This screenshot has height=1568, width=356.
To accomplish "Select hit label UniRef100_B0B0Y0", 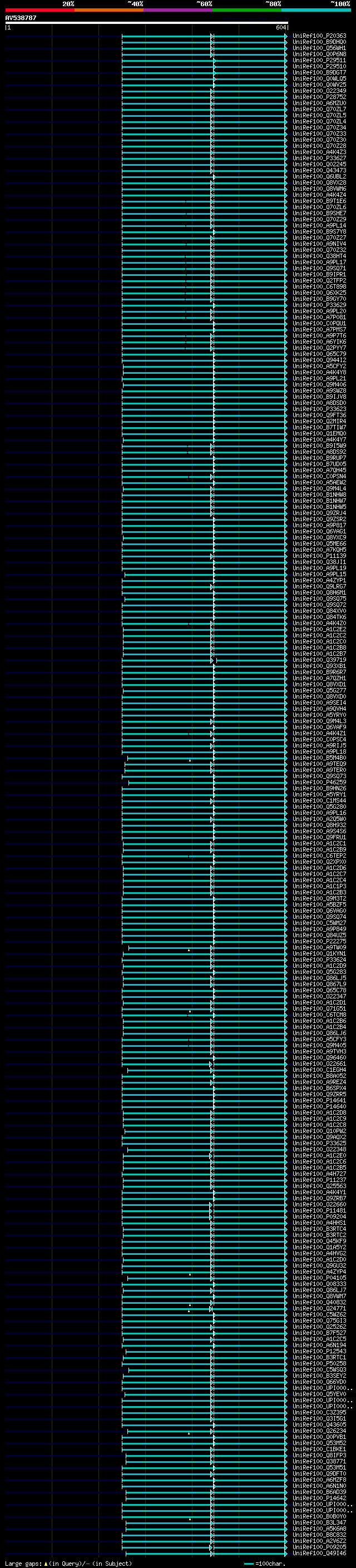I will click(319, 1516).
